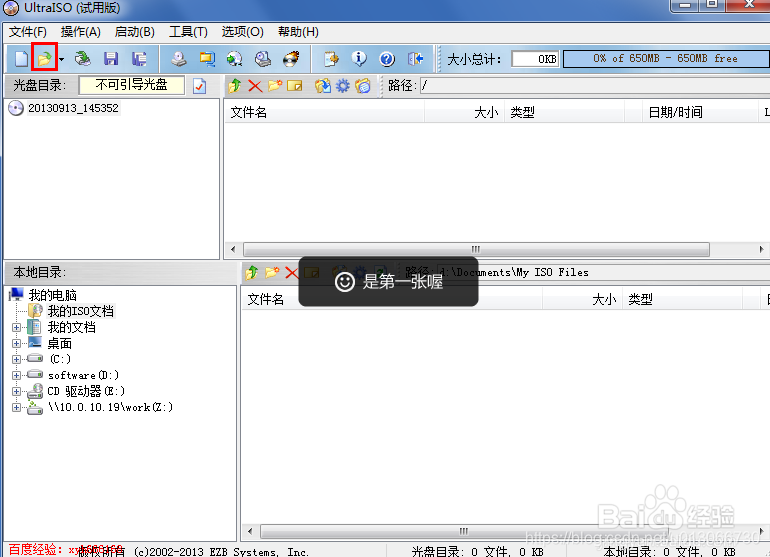770x557 pixels.
Task: Expand the 桌面 tree node
Action: point(17,343)
